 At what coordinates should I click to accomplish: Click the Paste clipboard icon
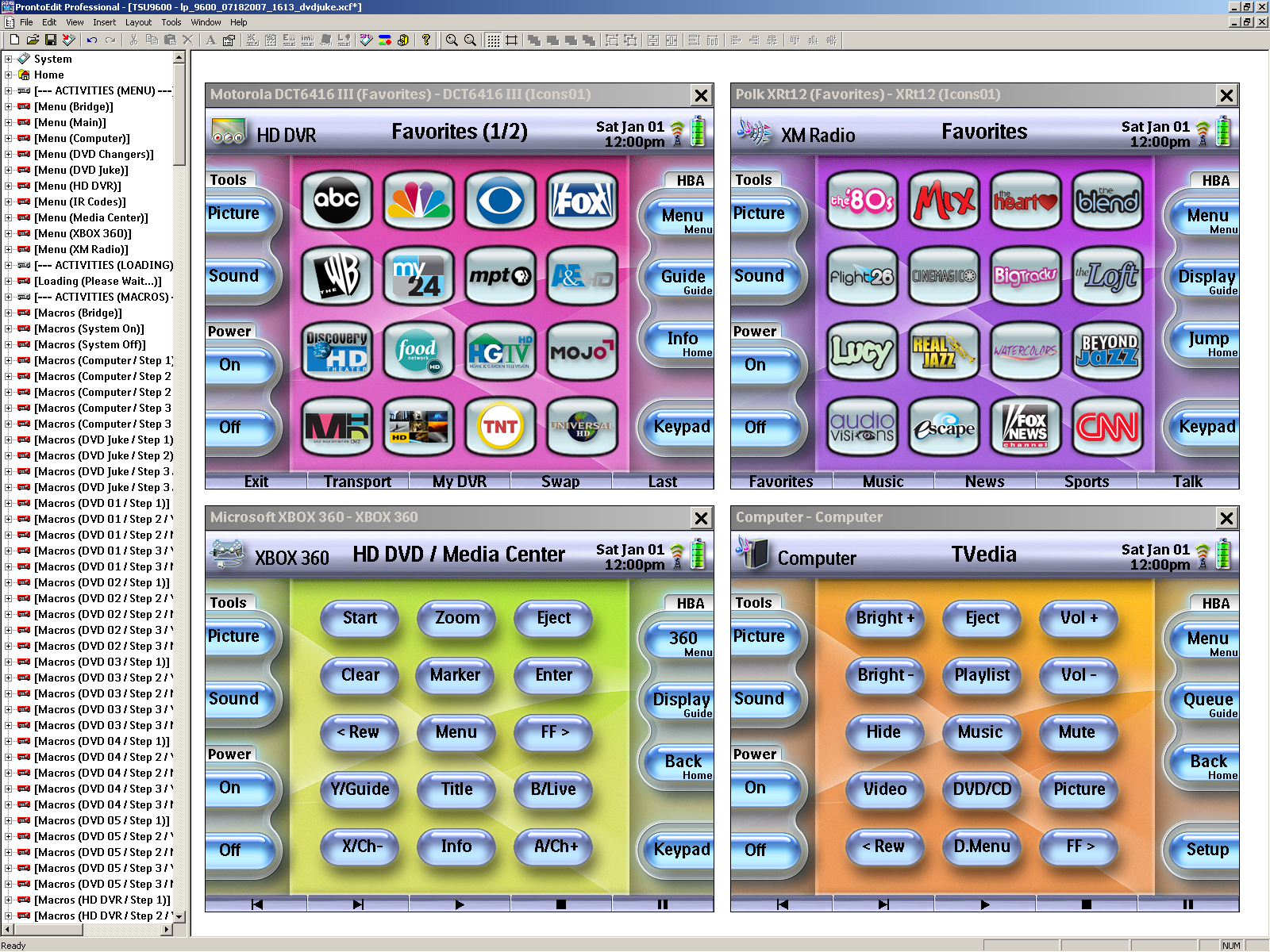pos(170,40)
